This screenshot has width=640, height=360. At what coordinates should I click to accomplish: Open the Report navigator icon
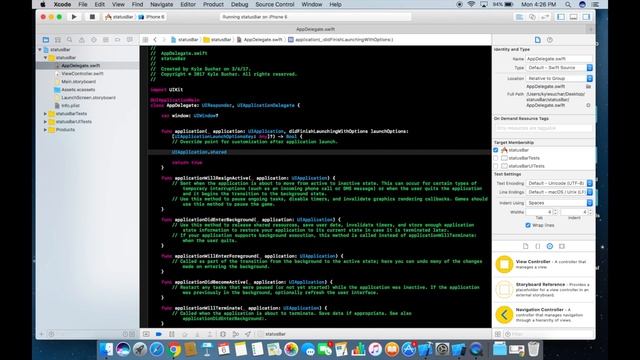coord(129,40)
